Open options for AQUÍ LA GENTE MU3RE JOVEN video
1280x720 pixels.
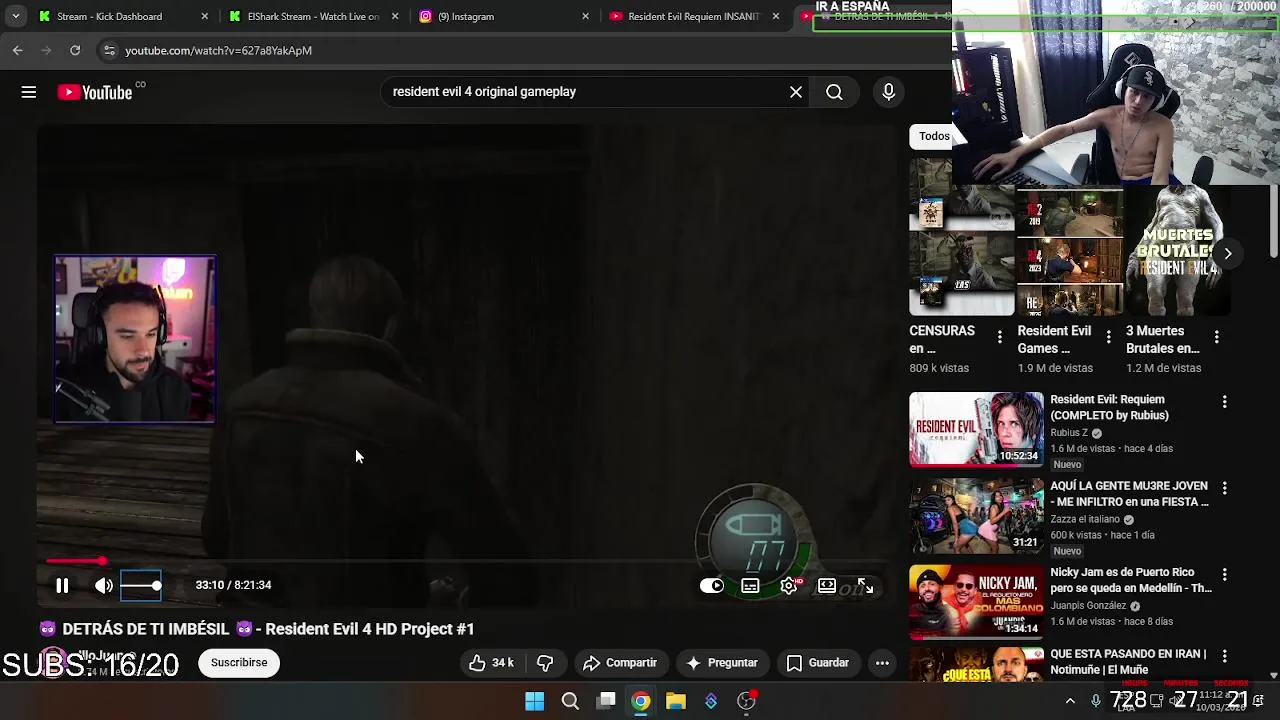coord(1225,488)
